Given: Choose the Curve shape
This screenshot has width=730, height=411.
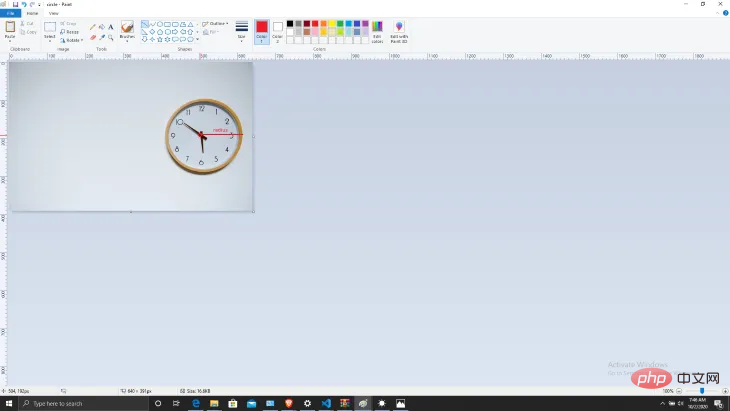Looking at the screenshot, I should click(x=152, y=24).
